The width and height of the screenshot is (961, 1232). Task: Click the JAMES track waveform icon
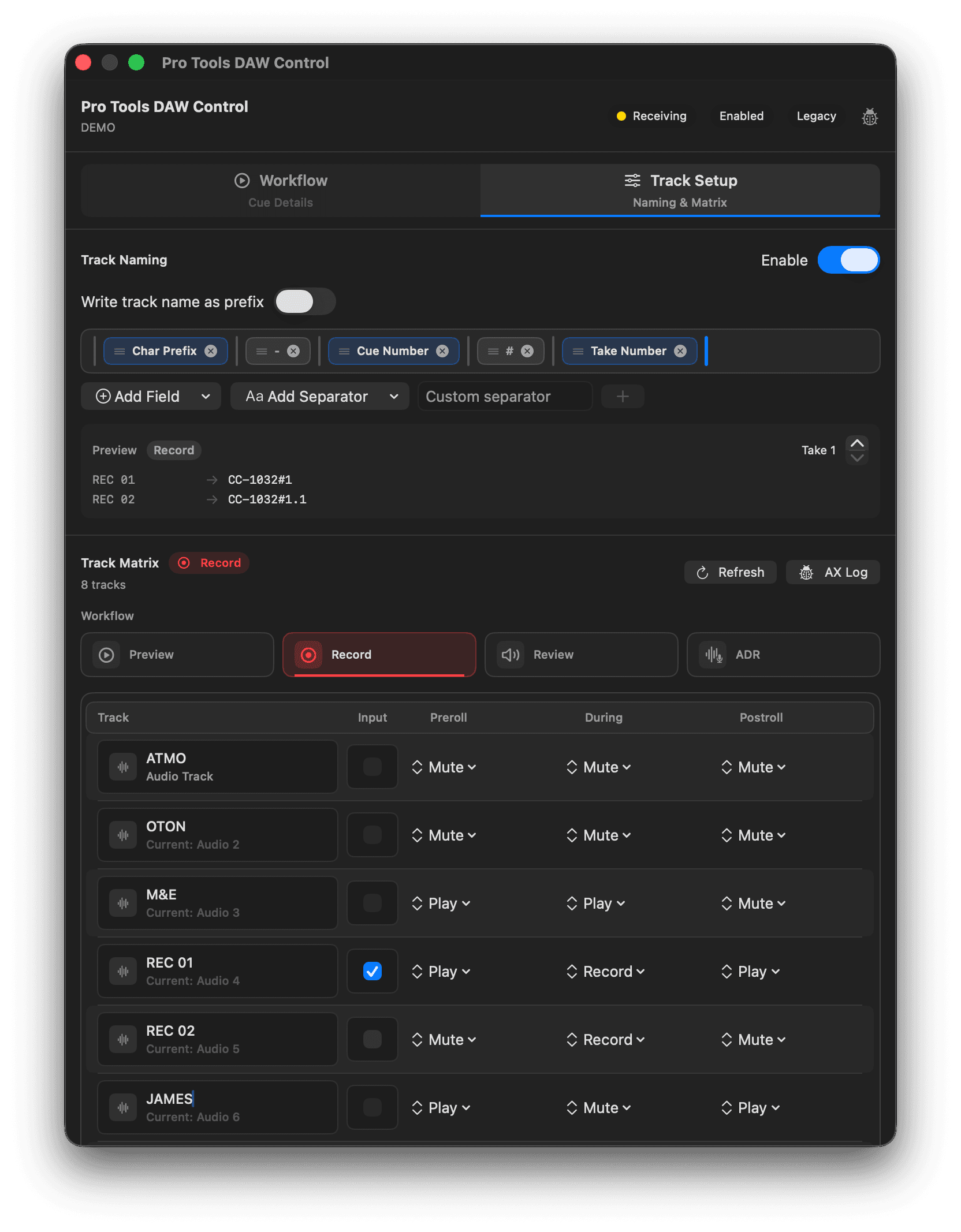click(x=123, y=1107)
